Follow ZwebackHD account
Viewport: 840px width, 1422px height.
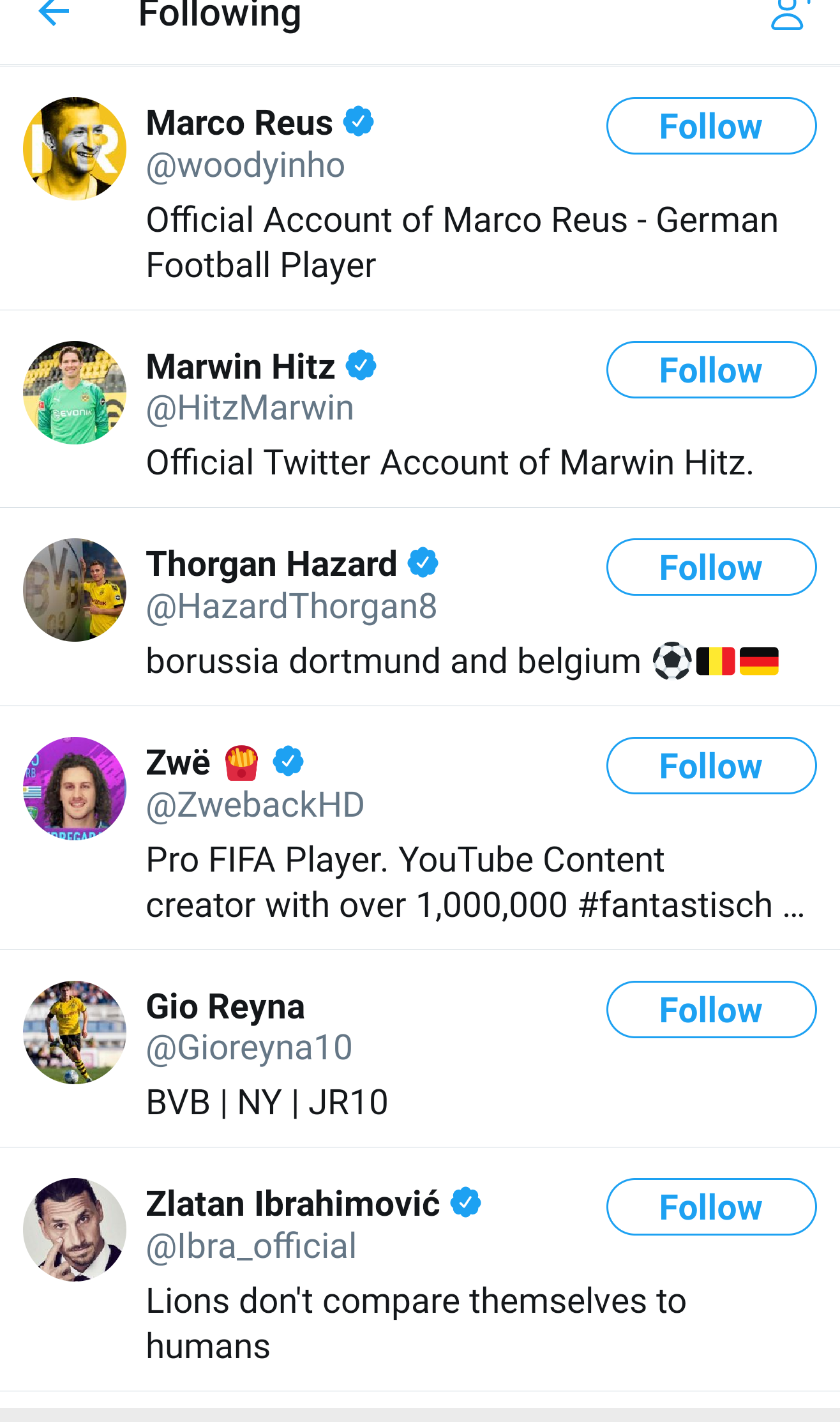(x=710, y=766)
